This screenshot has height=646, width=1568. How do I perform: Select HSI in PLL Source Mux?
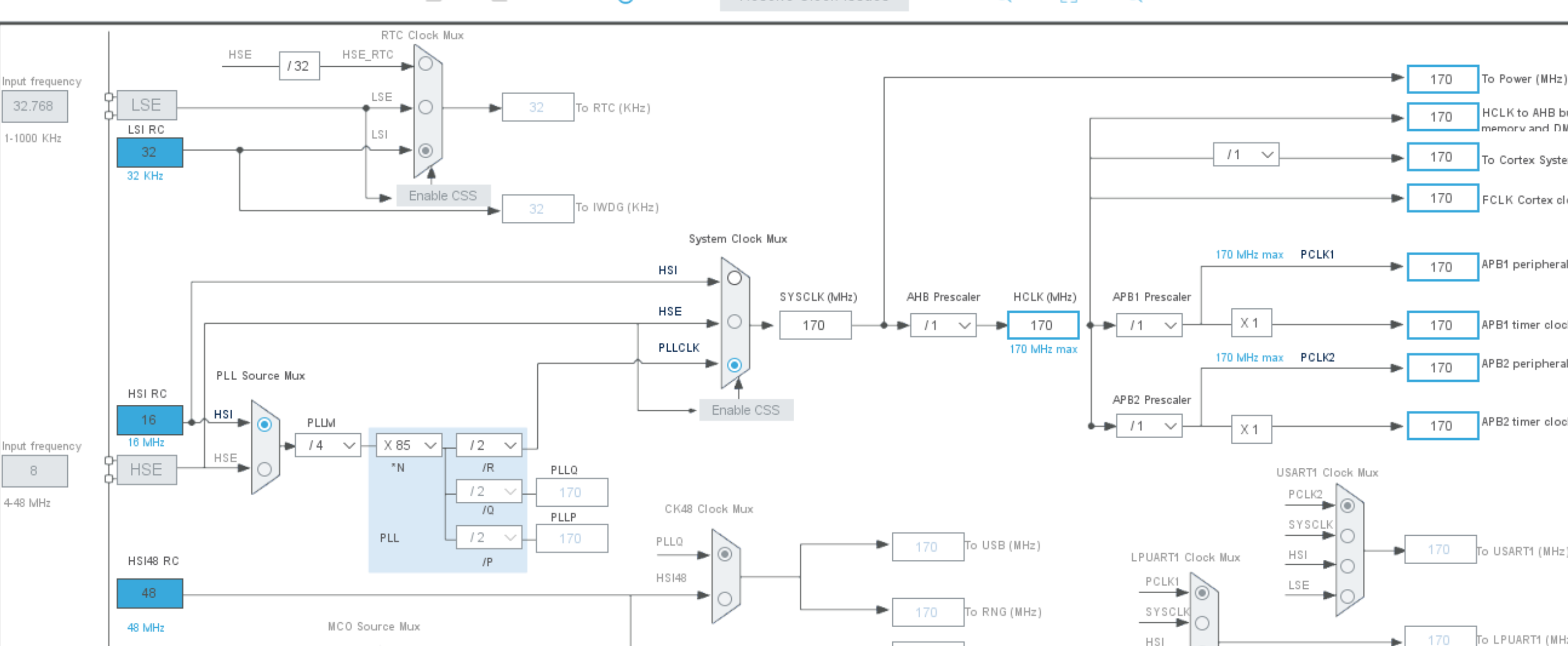pyautogui.click(x=264, y=424)
